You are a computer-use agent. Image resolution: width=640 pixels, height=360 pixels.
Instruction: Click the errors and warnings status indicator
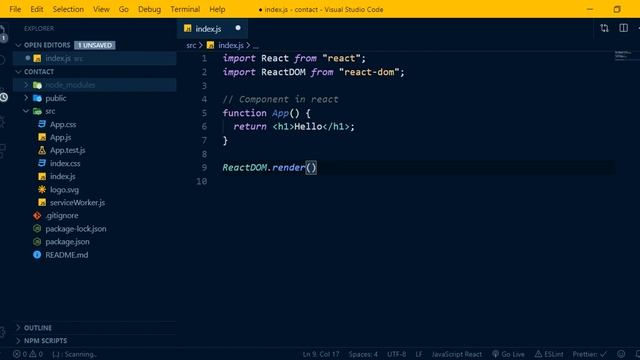(x=27, y=354)
